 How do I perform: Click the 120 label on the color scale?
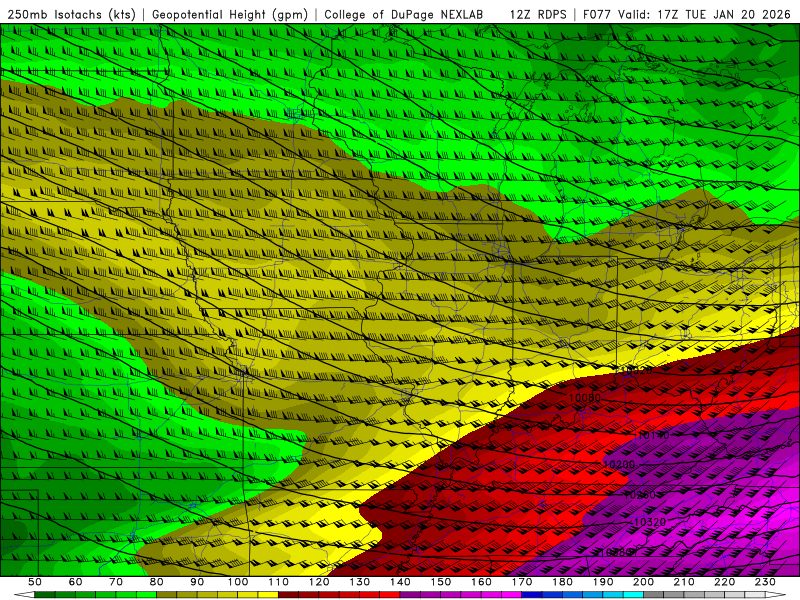tap(319, 582)
